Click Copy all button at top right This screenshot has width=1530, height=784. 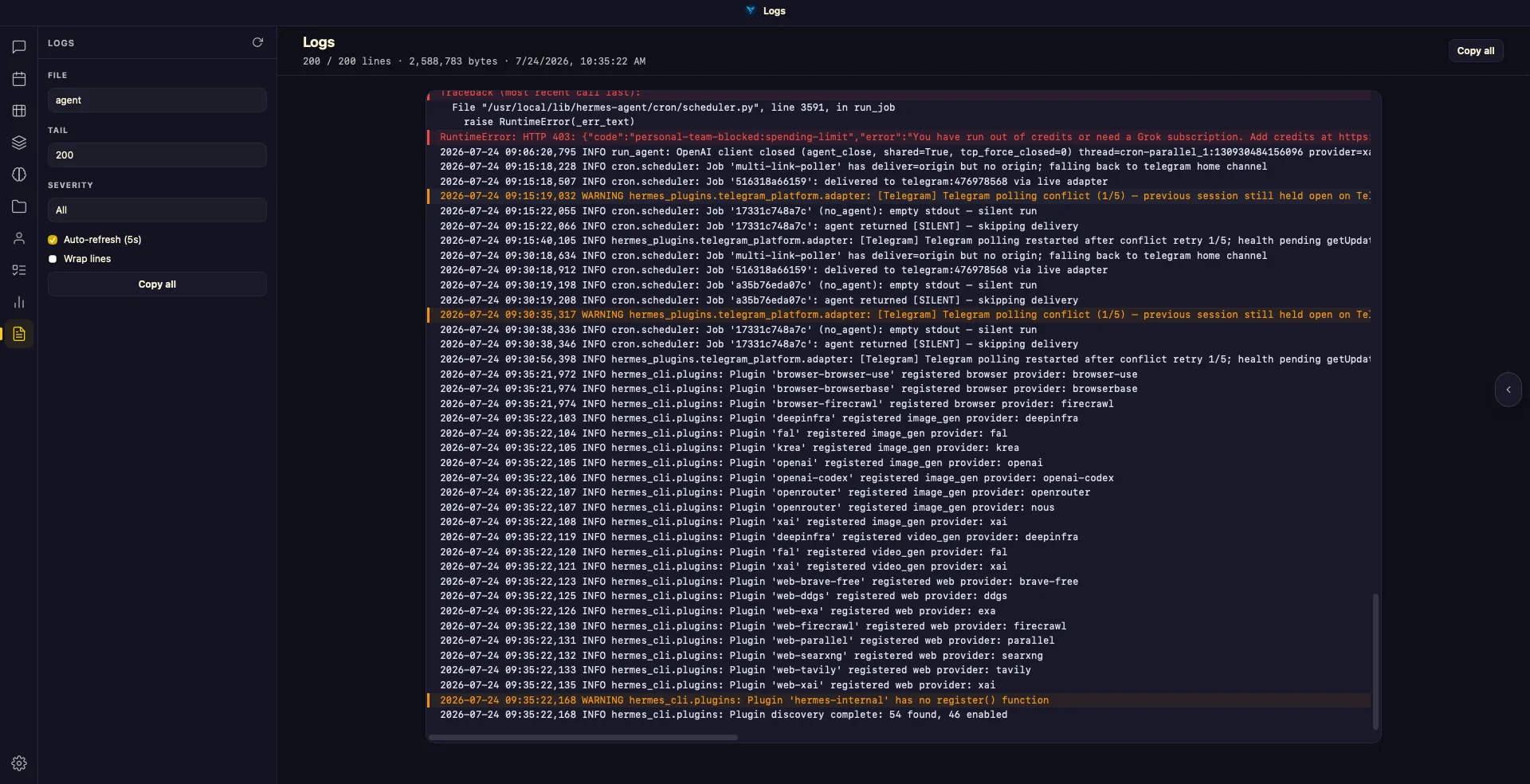1476,51
